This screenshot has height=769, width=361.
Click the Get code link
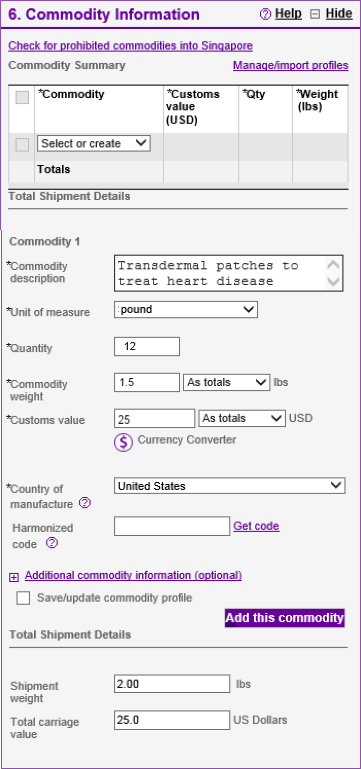(x=256, y=526)
